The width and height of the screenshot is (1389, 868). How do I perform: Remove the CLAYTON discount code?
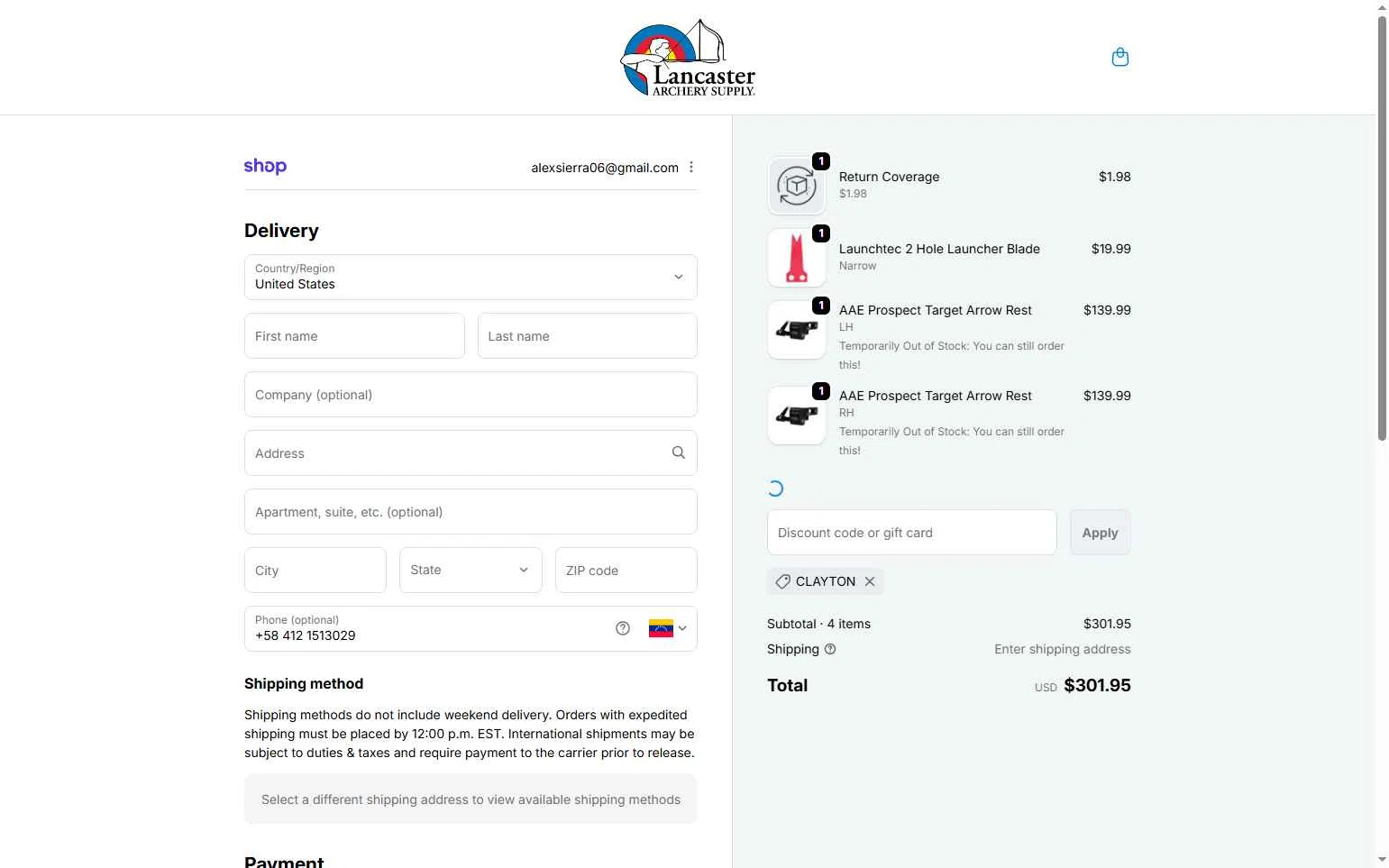pyautogui.click(x=870, y=581)
